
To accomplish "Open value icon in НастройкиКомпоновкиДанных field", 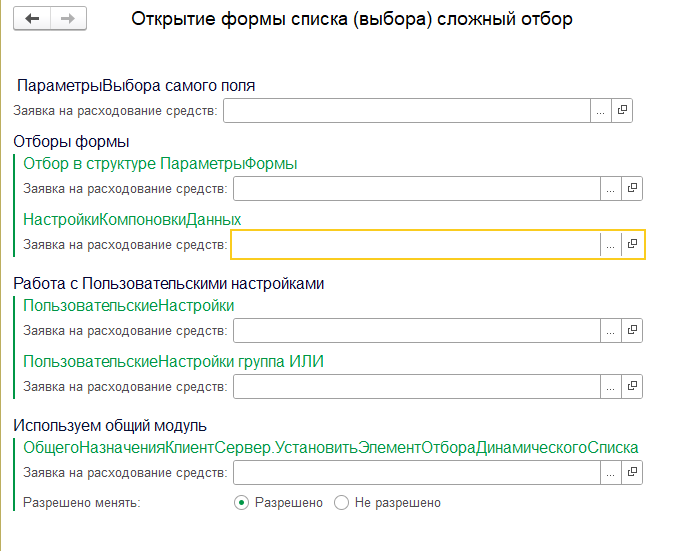I will pyautogui.click(x=632, y=244).
